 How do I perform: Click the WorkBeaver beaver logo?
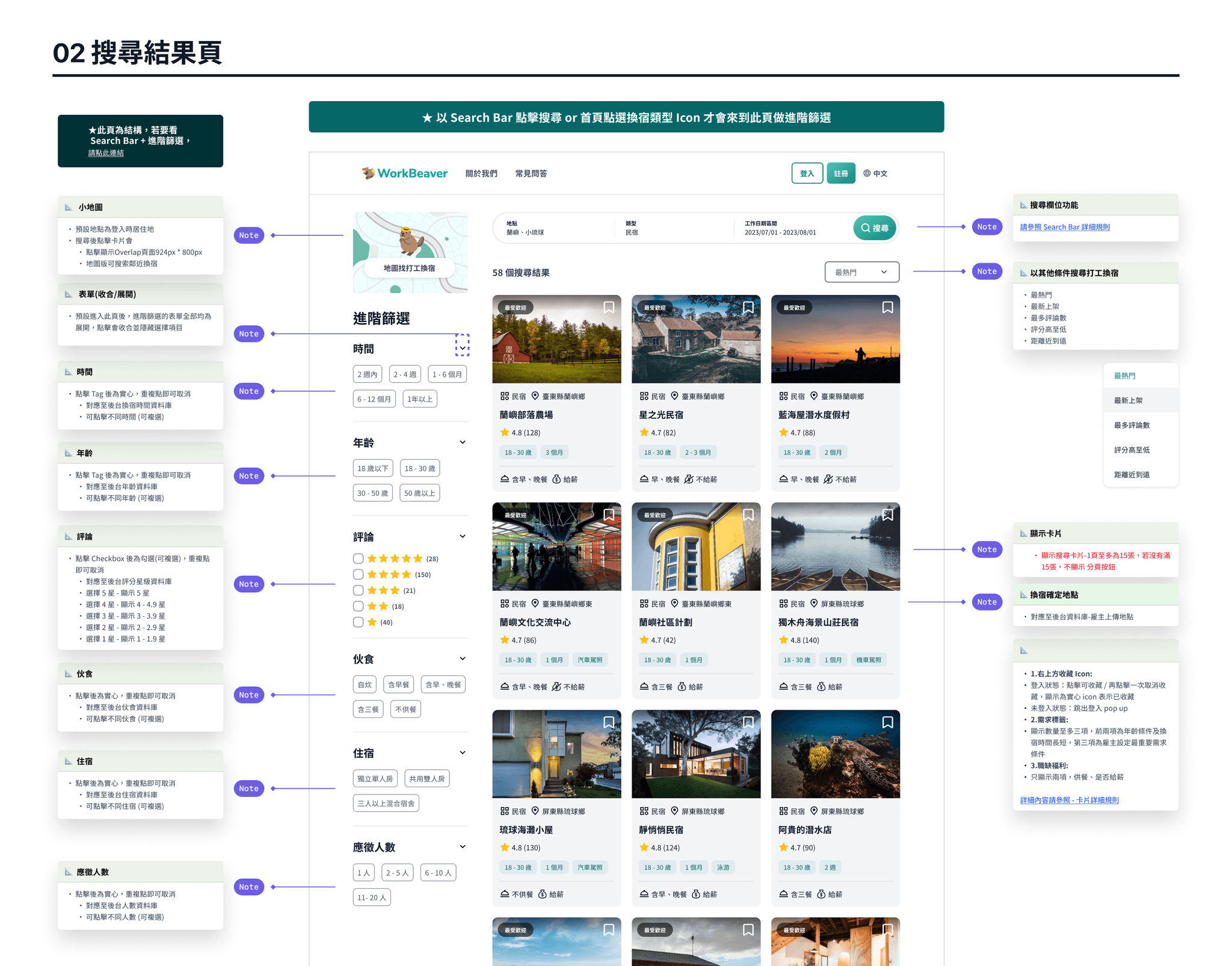pos(368,173)
